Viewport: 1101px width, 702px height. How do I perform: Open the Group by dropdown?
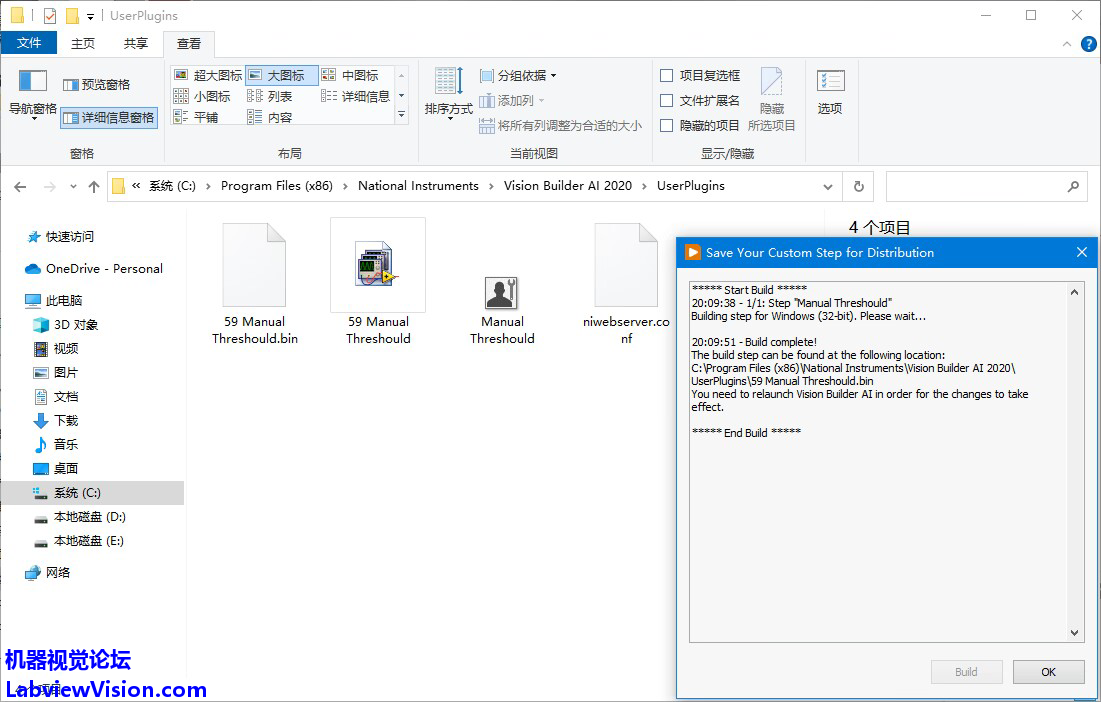pyautogui.click(x=518, y=75)
